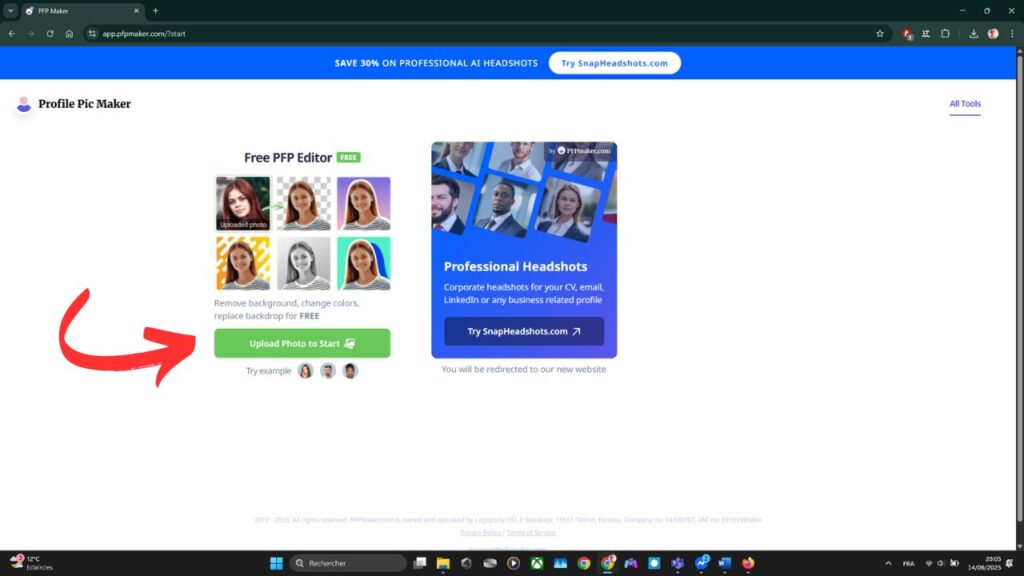Viewport: 1024px width, 576px height.
Task: Close the PFP Maker tab
Action: pyautogui.click(x=136, y=11)
